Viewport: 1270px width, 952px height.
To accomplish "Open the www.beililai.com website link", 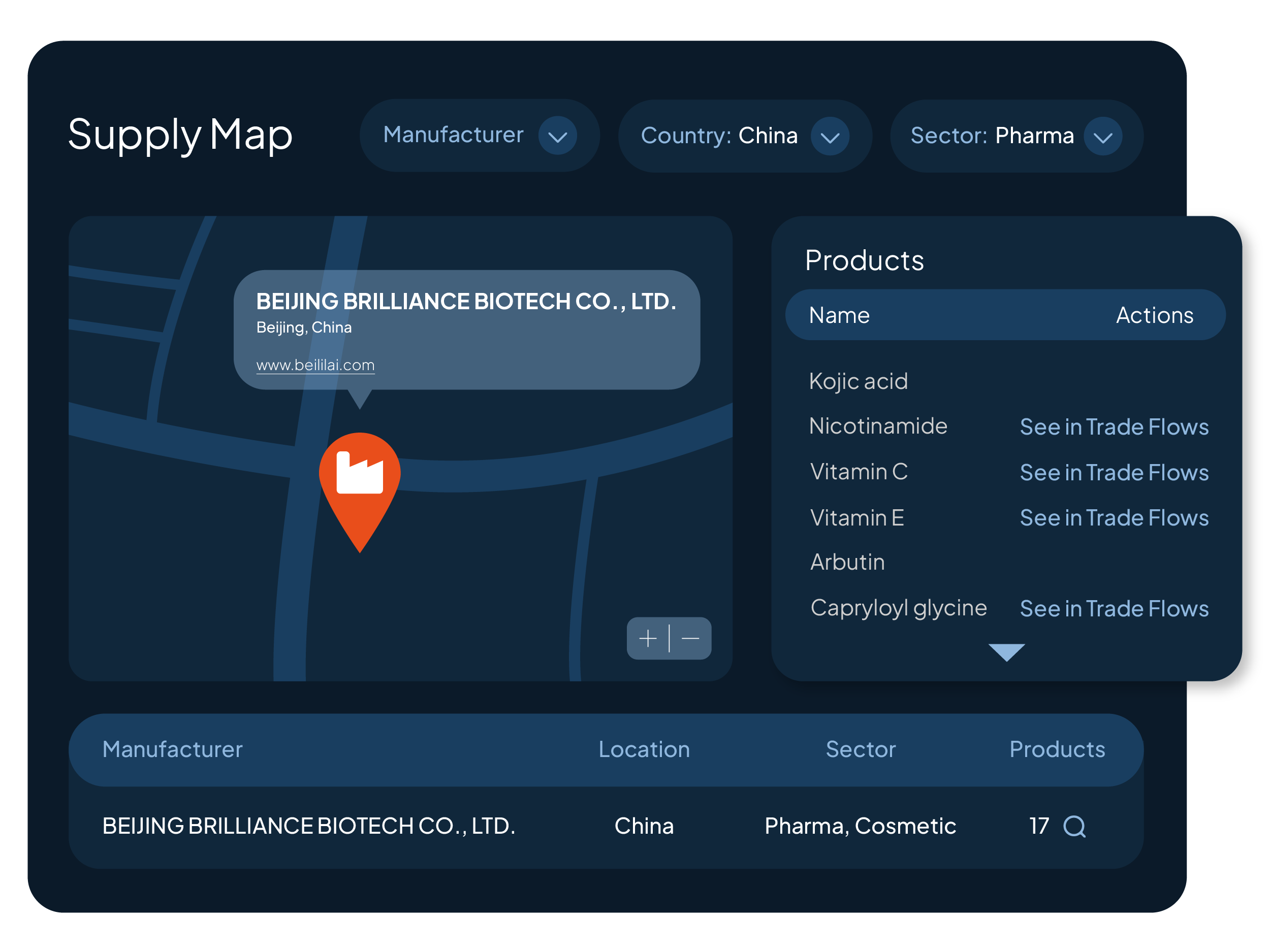I will (x=315, y=365).
